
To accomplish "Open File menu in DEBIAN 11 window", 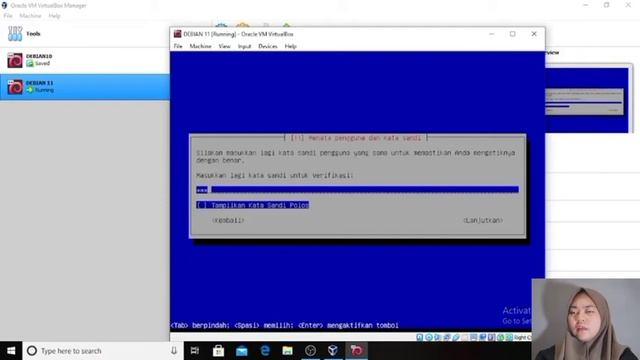I will [x=178, y=46].
